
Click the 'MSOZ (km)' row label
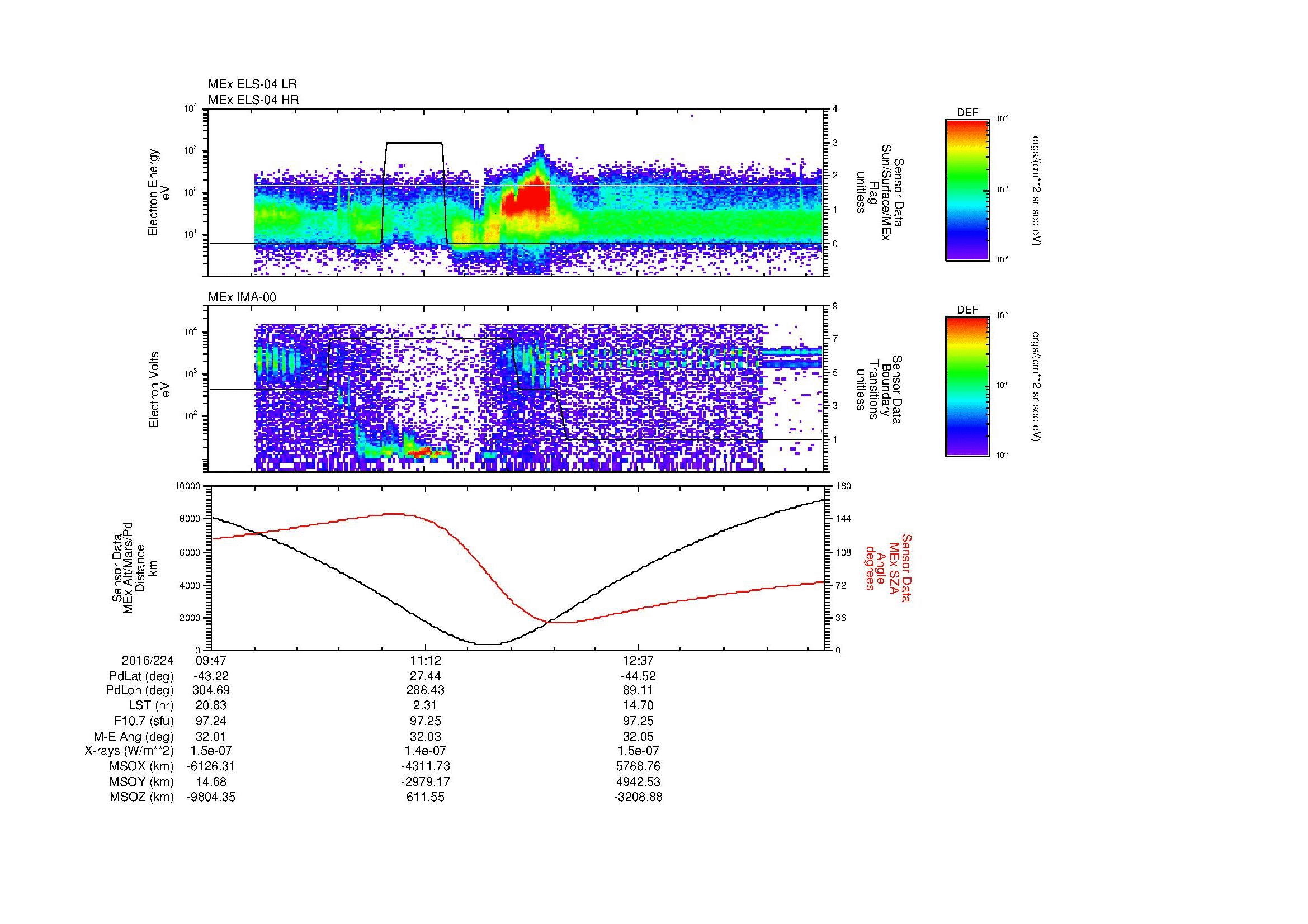click(x=142, y=797)
